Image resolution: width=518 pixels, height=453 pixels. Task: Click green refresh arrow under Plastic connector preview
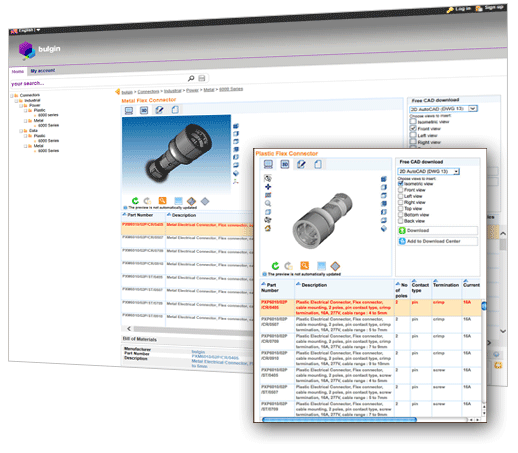point(275,266)
